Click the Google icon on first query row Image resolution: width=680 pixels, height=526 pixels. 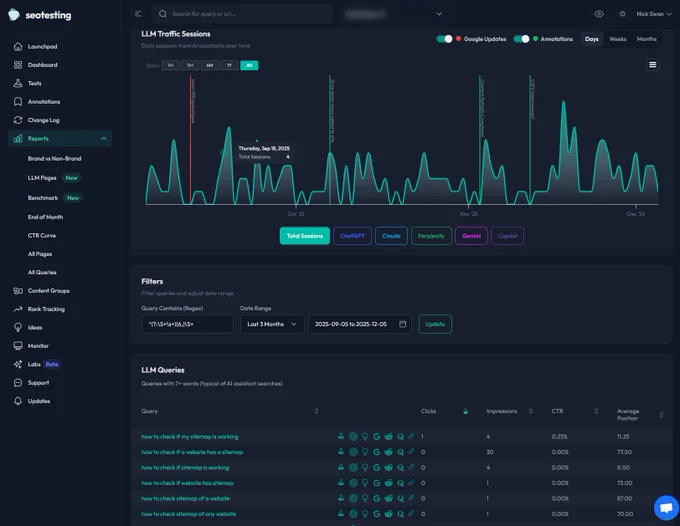point(376,437)
